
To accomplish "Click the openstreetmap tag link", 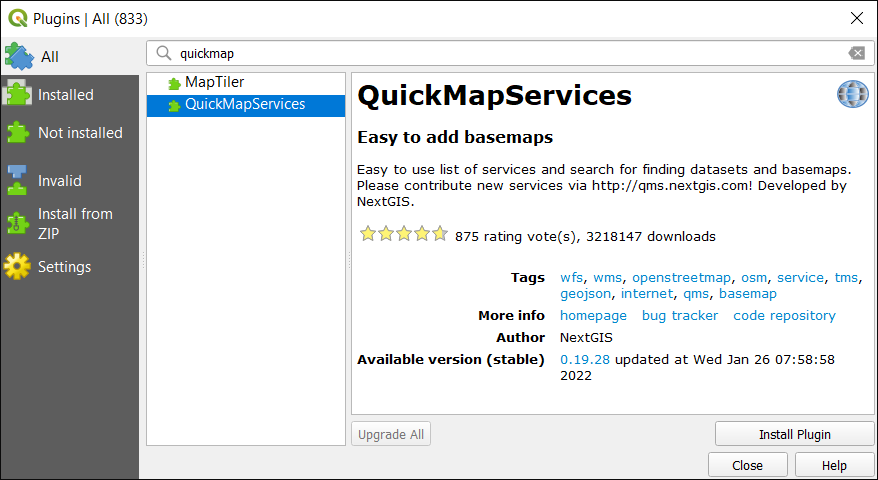I will click(681, 278).
